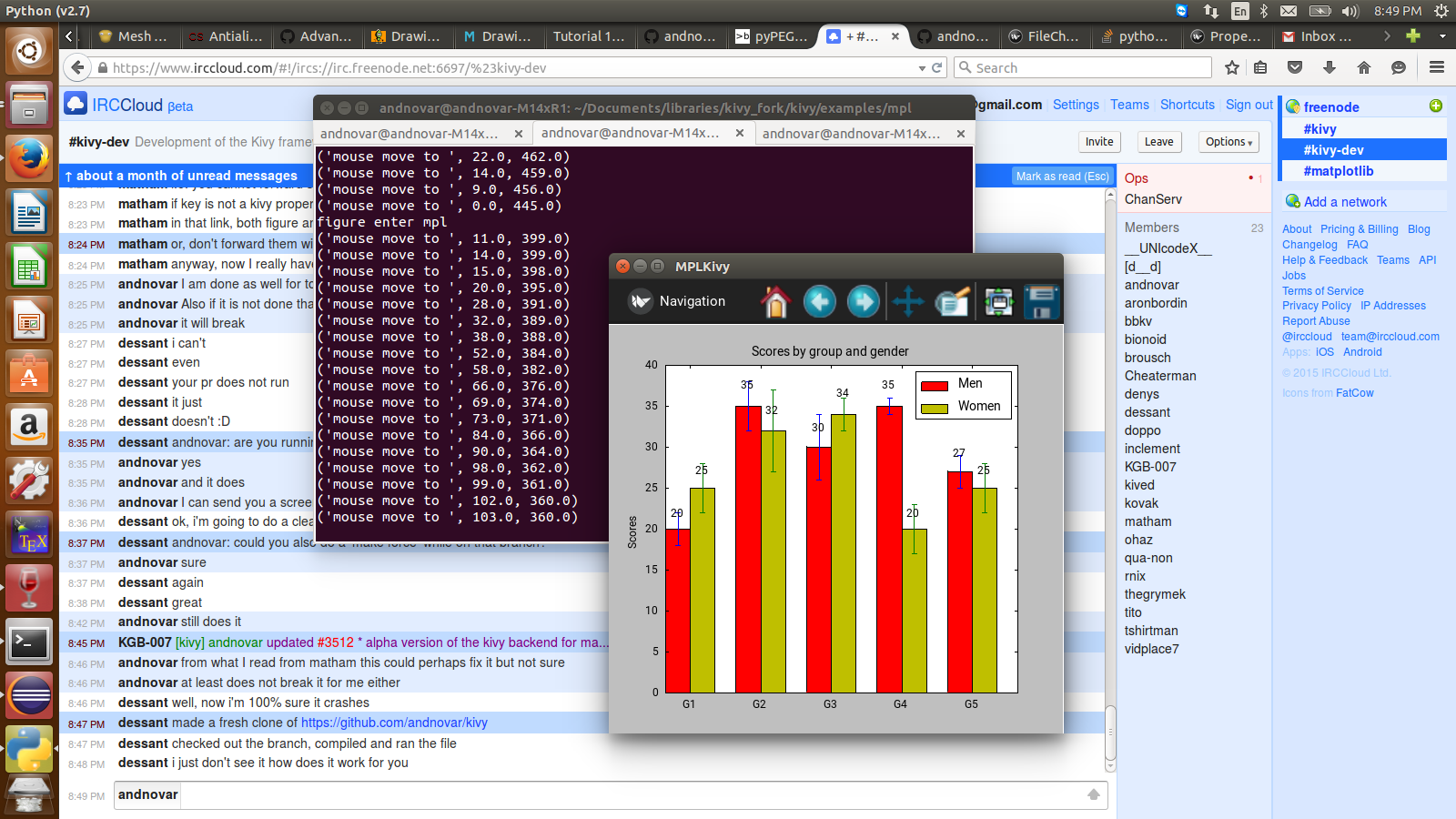The image size is (1456, 819).
Task: Click the Leave channel button
Action: pos(1158,142)
